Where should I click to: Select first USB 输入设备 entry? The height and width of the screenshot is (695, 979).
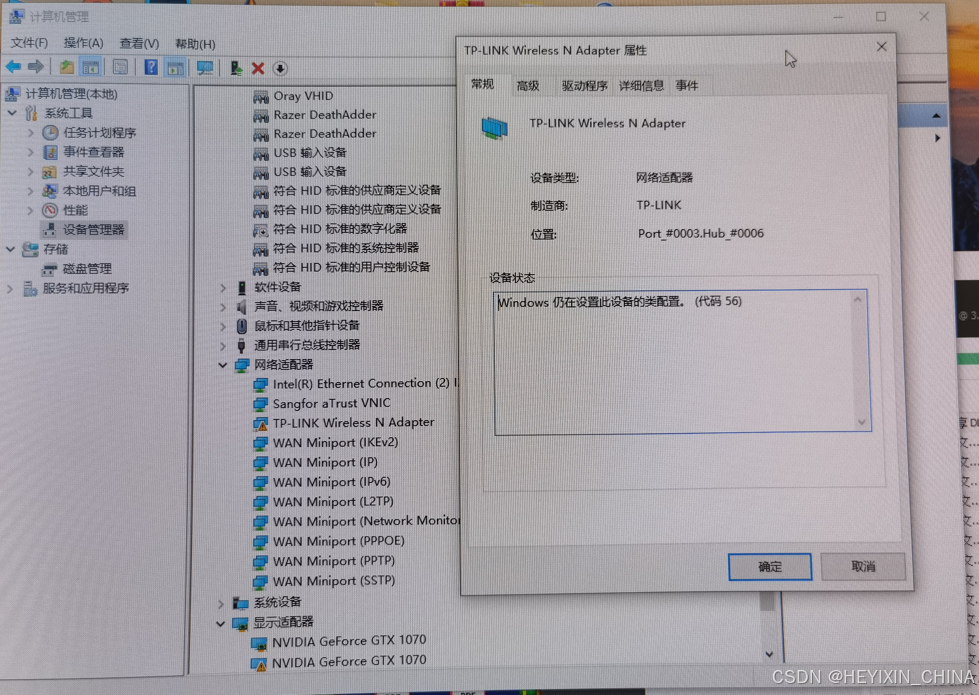[x=310, y=152]
